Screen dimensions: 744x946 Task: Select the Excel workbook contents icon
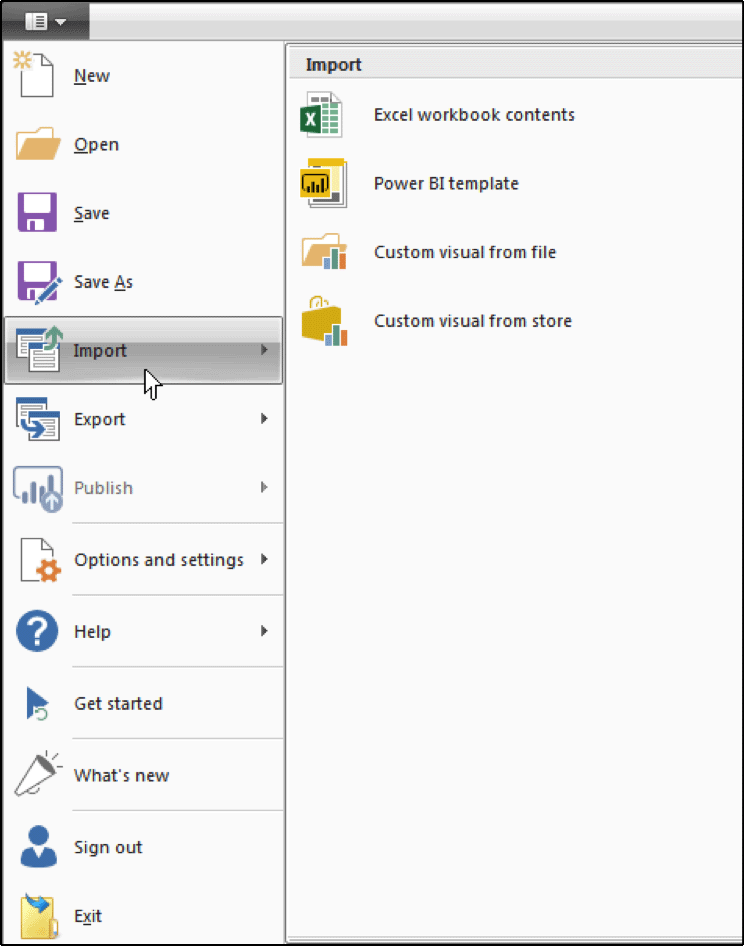click(x=320, y=114)
